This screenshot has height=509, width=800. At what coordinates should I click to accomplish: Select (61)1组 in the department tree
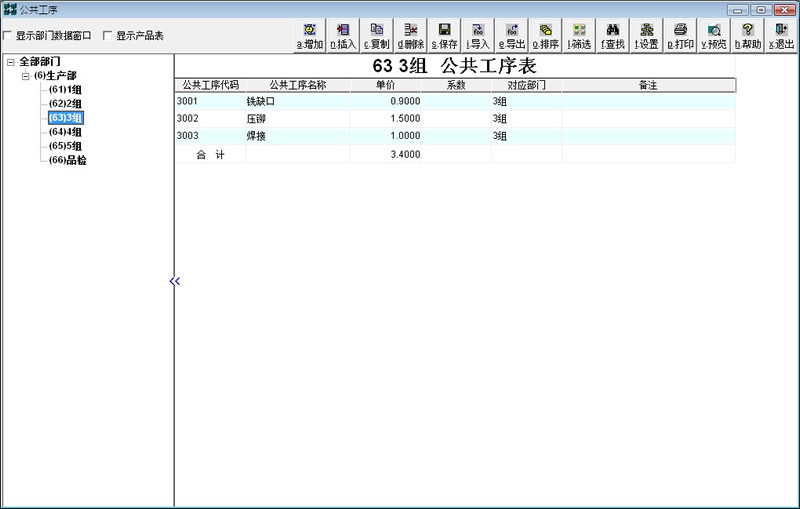(x=65, y=90)
